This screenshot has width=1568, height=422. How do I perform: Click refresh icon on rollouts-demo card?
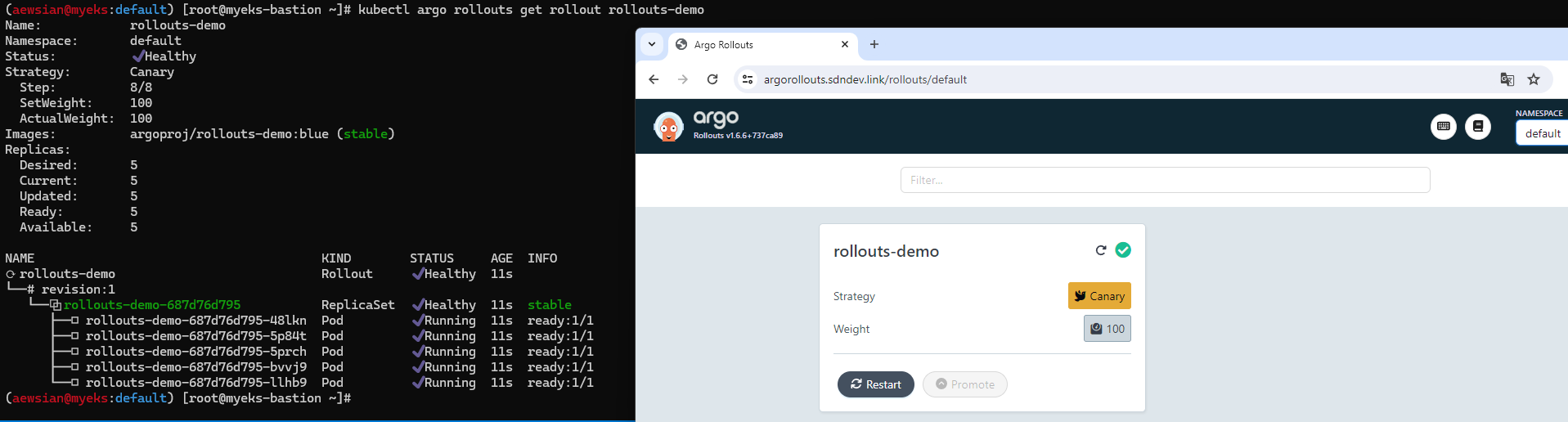1101,250
